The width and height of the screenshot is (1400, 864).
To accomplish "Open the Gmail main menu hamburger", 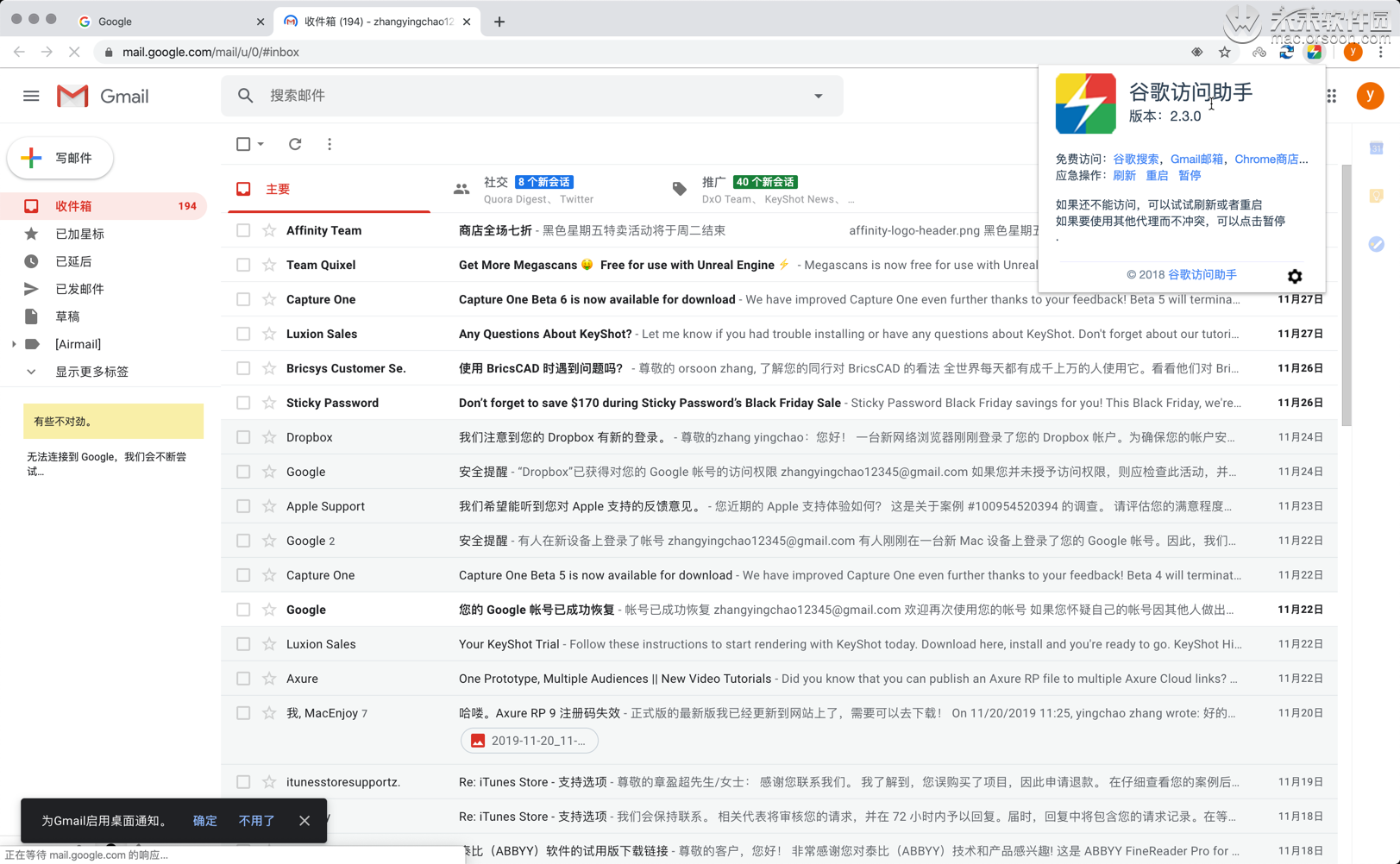I will click(31, 96).
